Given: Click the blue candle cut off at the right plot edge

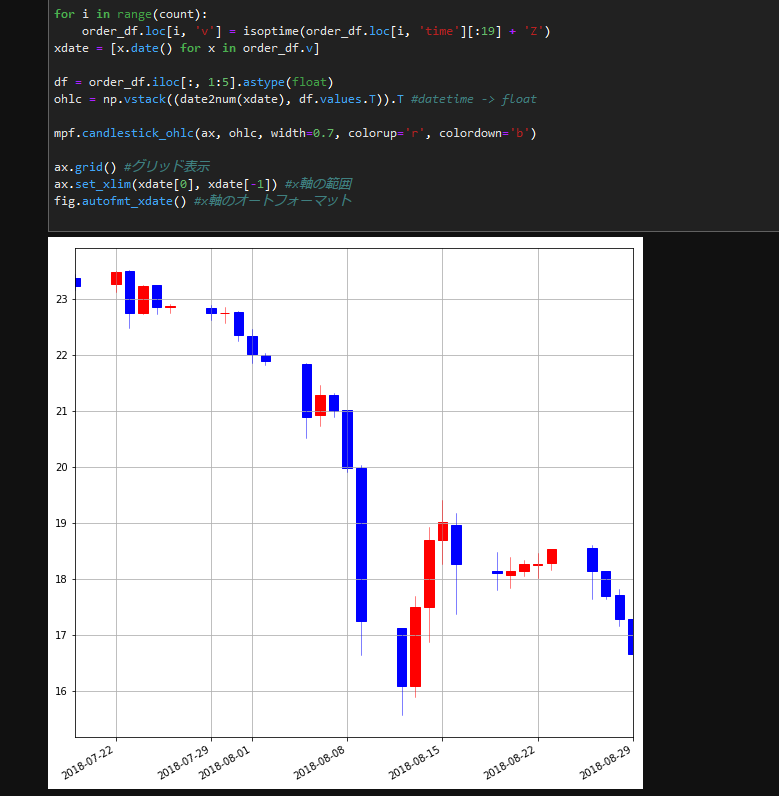Looking at the screenshot, I should click(630, 637).
